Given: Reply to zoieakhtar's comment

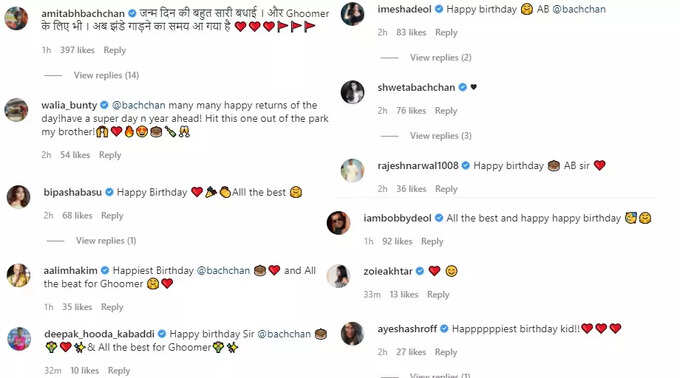Looking at the screenshot, I should click(438, 295).
